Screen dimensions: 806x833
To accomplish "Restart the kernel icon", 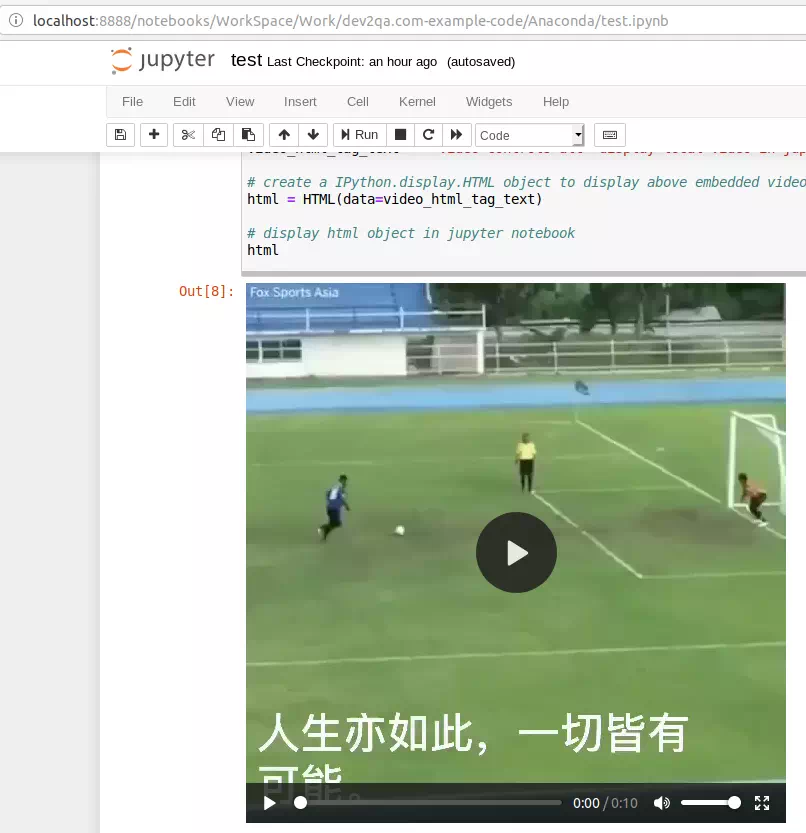I will [x=429, y=135].
